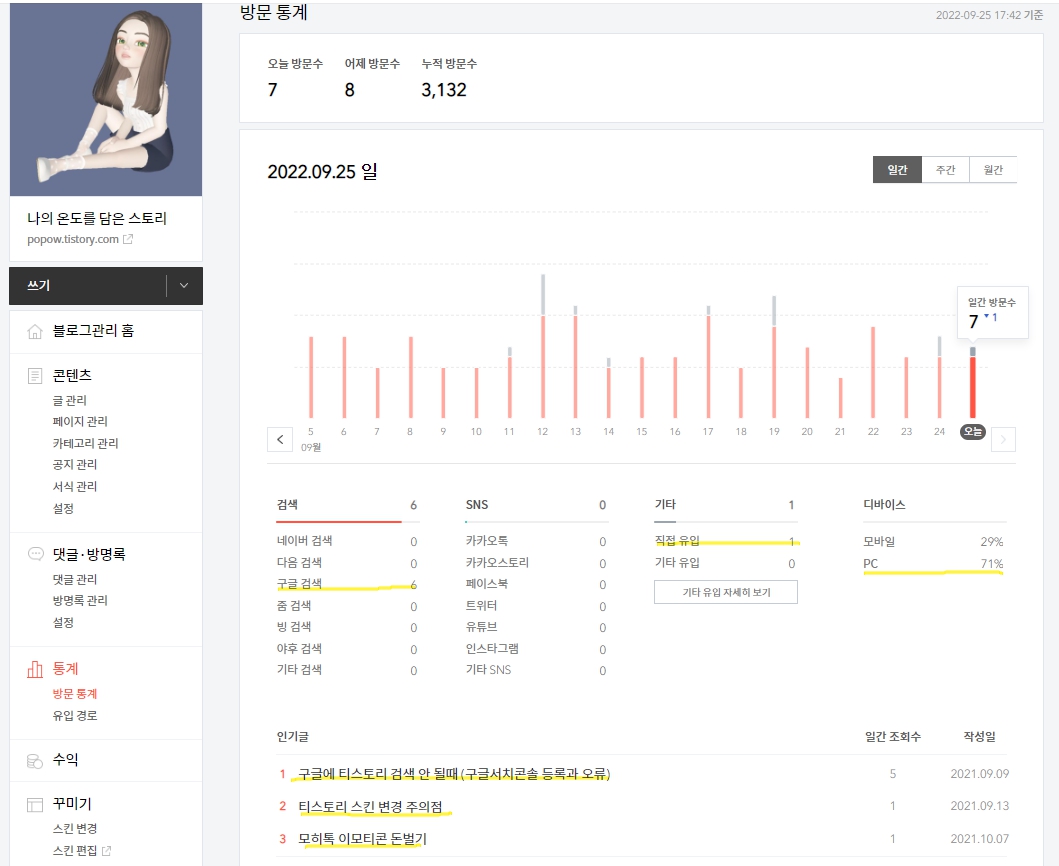Open blog external link icon beside popow.tistory.com
Viewport: 1059px width, 866px height.
click(128, 239)
